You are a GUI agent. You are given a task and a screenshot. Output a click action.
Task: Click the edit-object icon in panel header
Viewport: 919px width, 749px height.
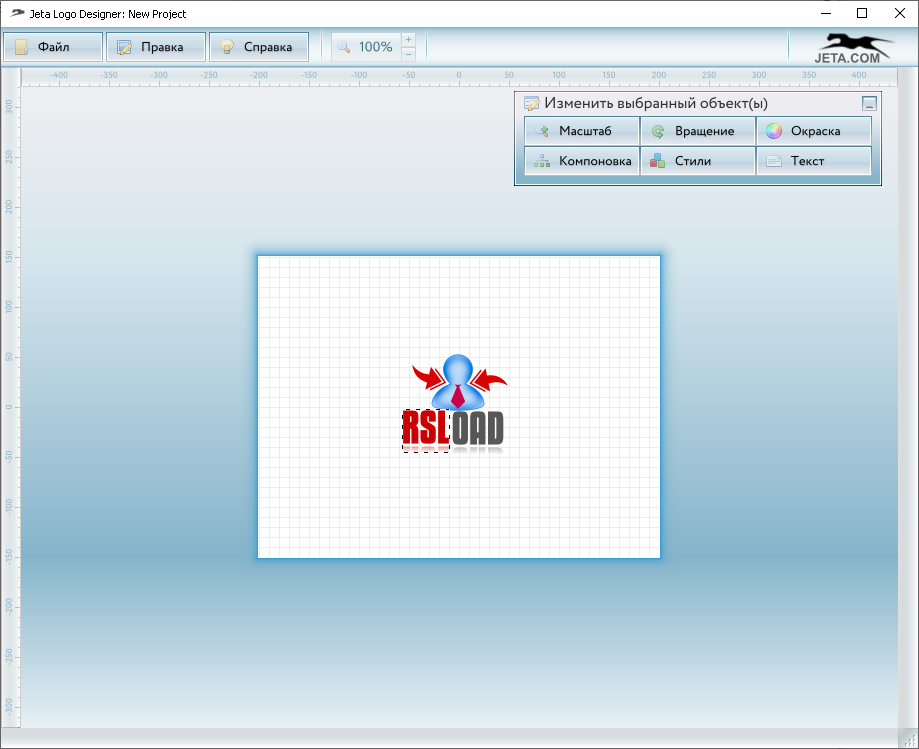(532, 104)
